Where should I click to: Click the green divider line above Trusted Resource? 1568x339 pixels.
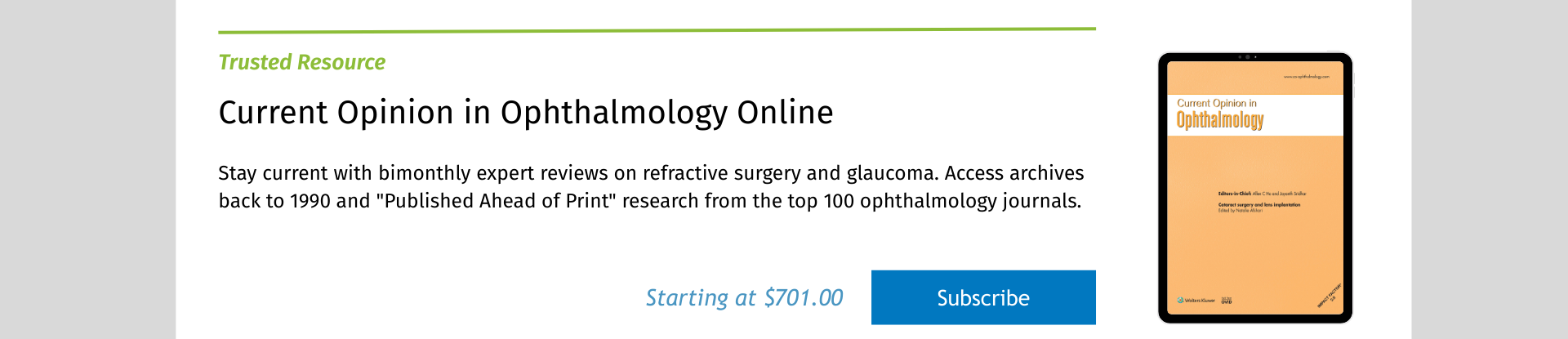click(657, 30)
